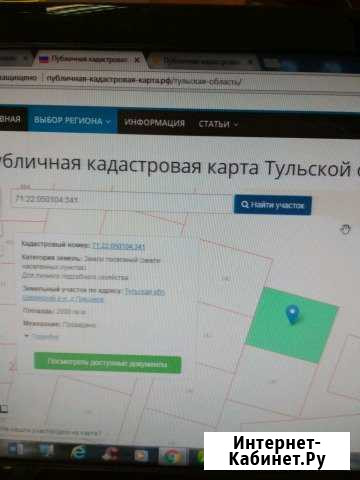Click the Найти участок search button

(273, 204)
